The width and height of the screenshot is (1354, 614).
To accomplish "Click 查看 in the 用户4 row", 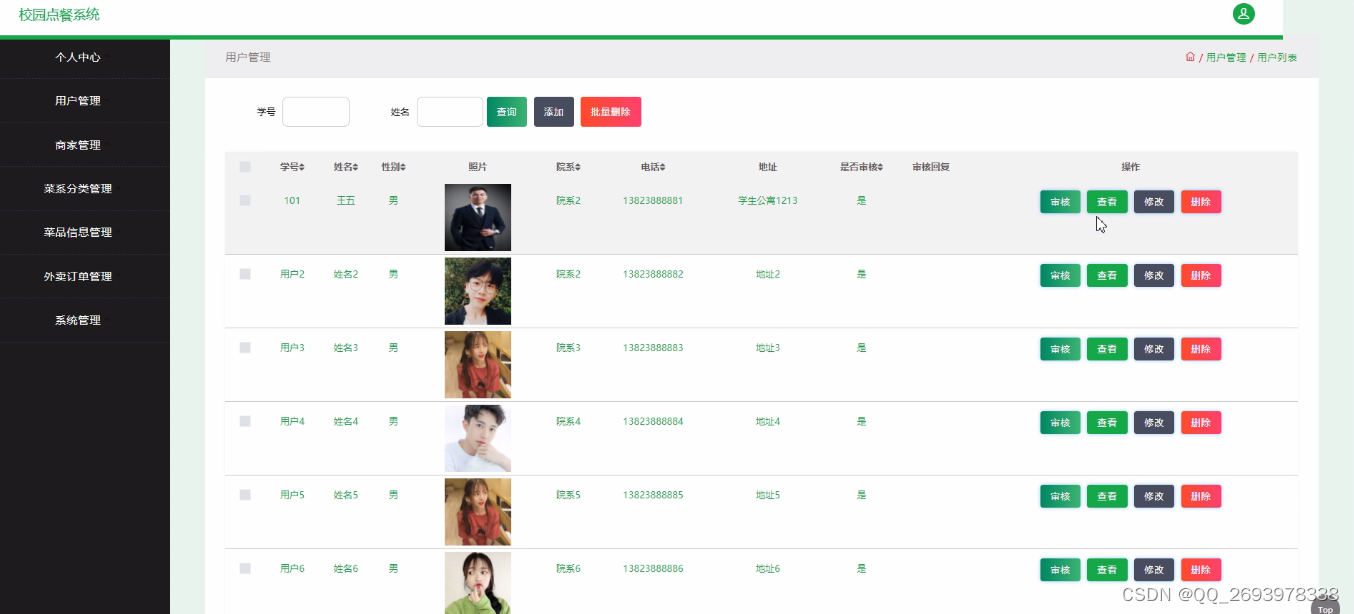I will click(x=1107, y=422).
